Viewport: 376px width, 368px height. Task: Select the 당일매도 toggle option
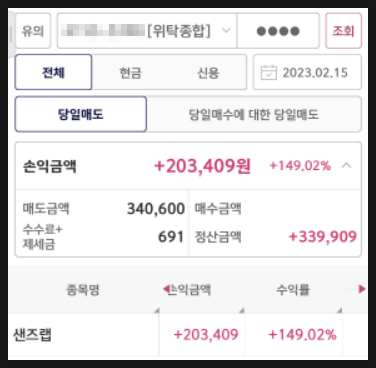[81, 114]
